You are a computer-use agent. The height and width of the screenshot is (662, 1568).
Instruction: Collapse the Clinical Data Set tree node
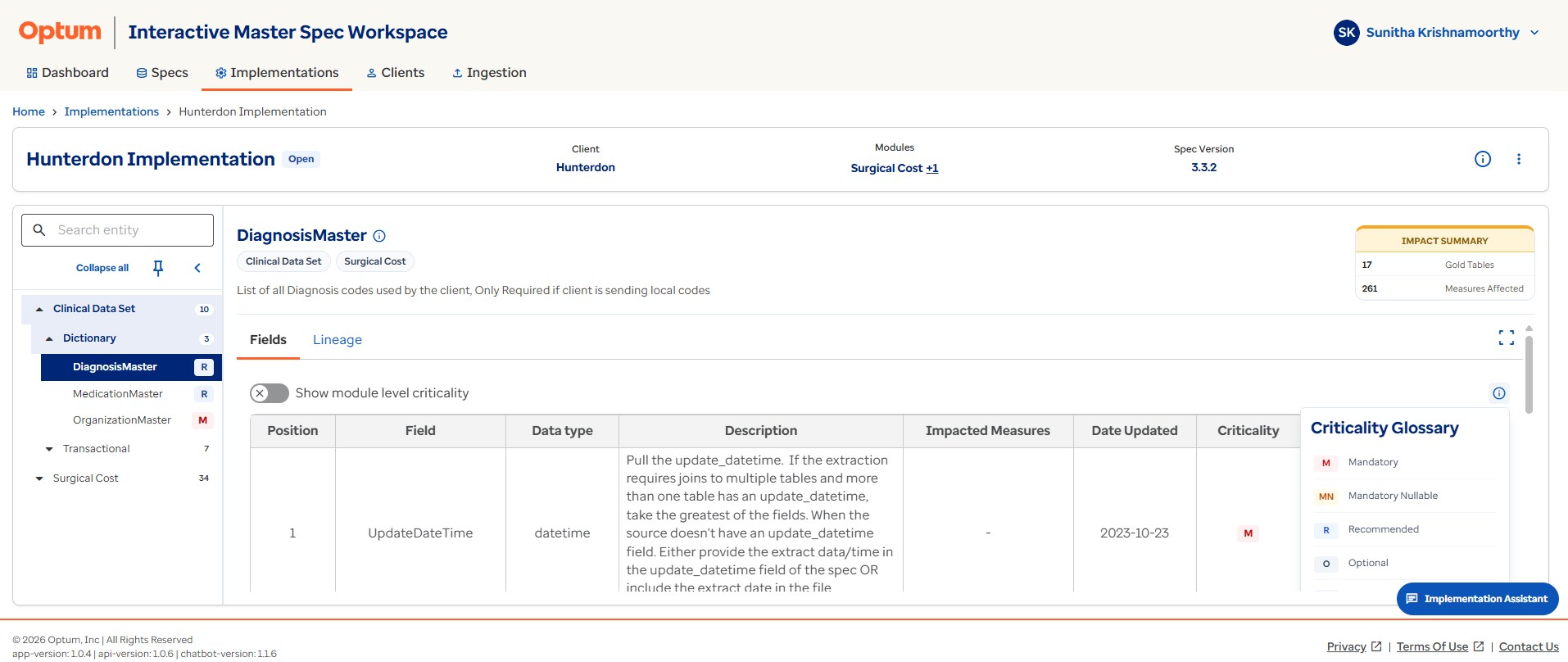[39, 309]
